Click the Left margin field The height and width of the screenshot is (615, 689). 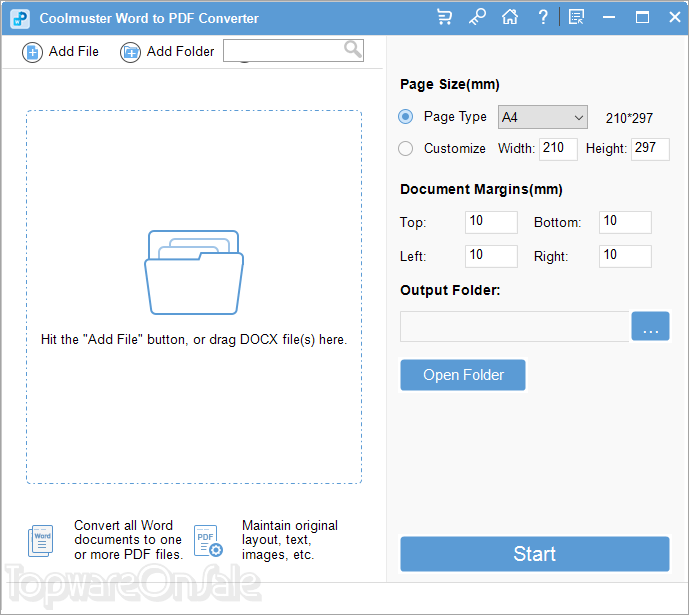pyautogui.click(x=491, y=256)
